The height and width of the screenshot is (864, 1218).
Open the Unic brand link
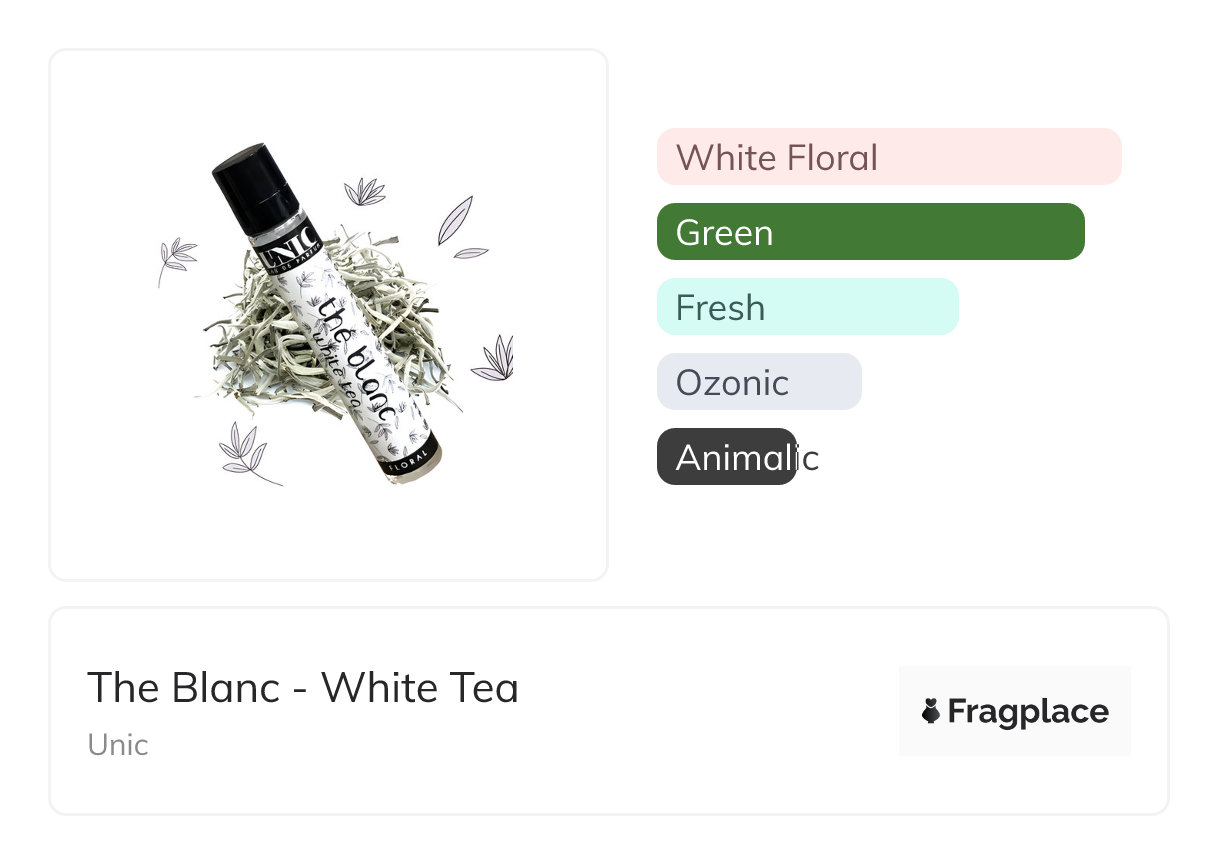click(x=118, y=745)
